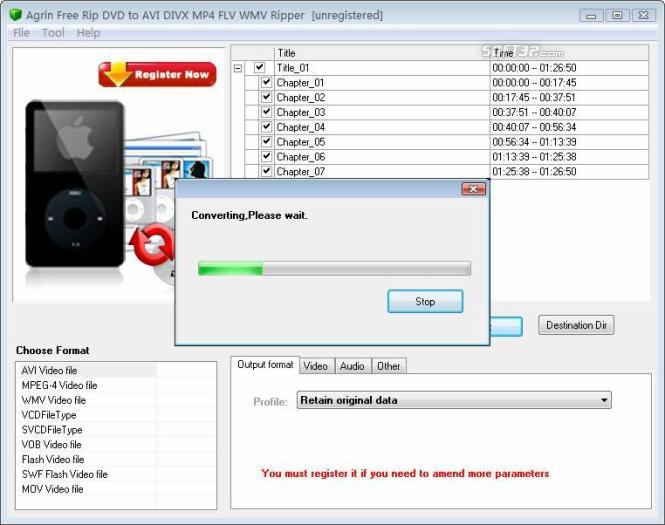Stop the conversion in progress

click(425, 301)
